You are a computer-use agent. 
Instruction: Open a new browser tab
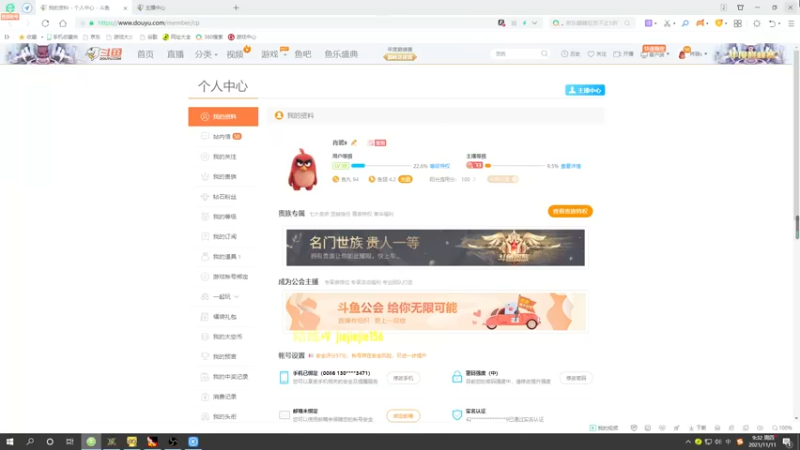coord(236,8)
